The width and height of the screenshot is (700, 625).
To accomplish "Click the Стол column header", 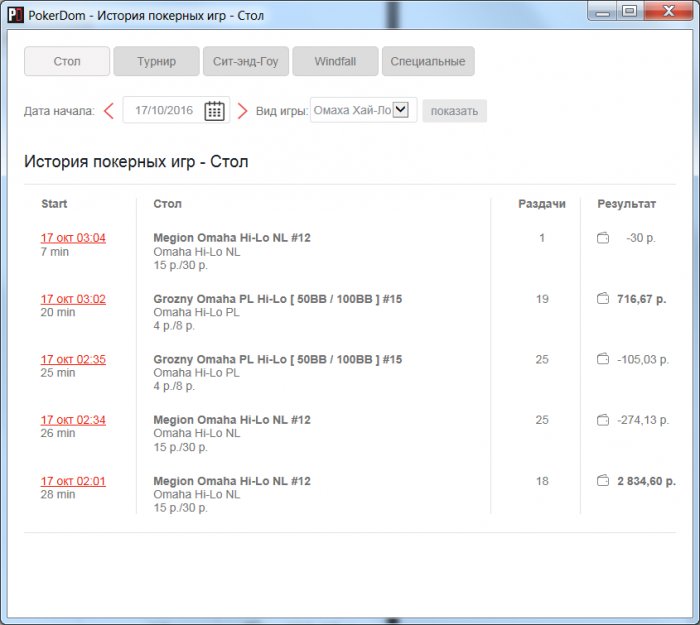I will 167,204.
